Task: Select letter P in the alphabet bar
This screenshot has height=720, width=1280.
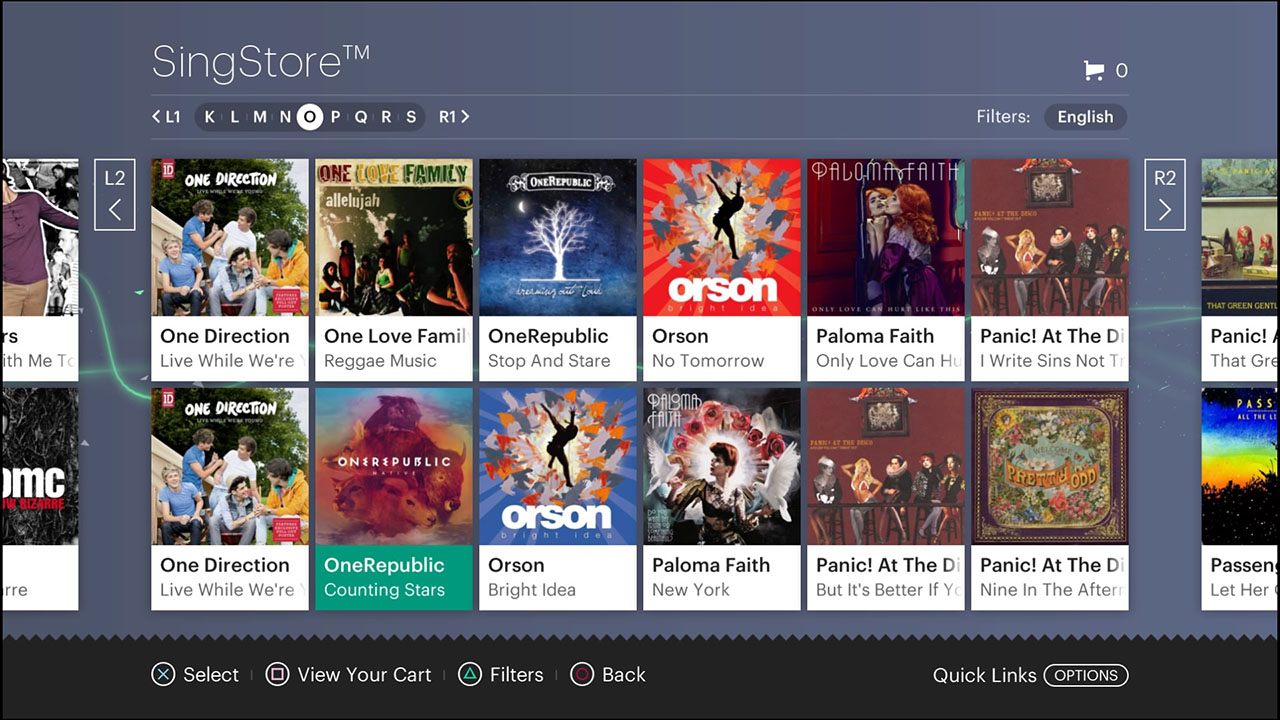Action: 335,117
